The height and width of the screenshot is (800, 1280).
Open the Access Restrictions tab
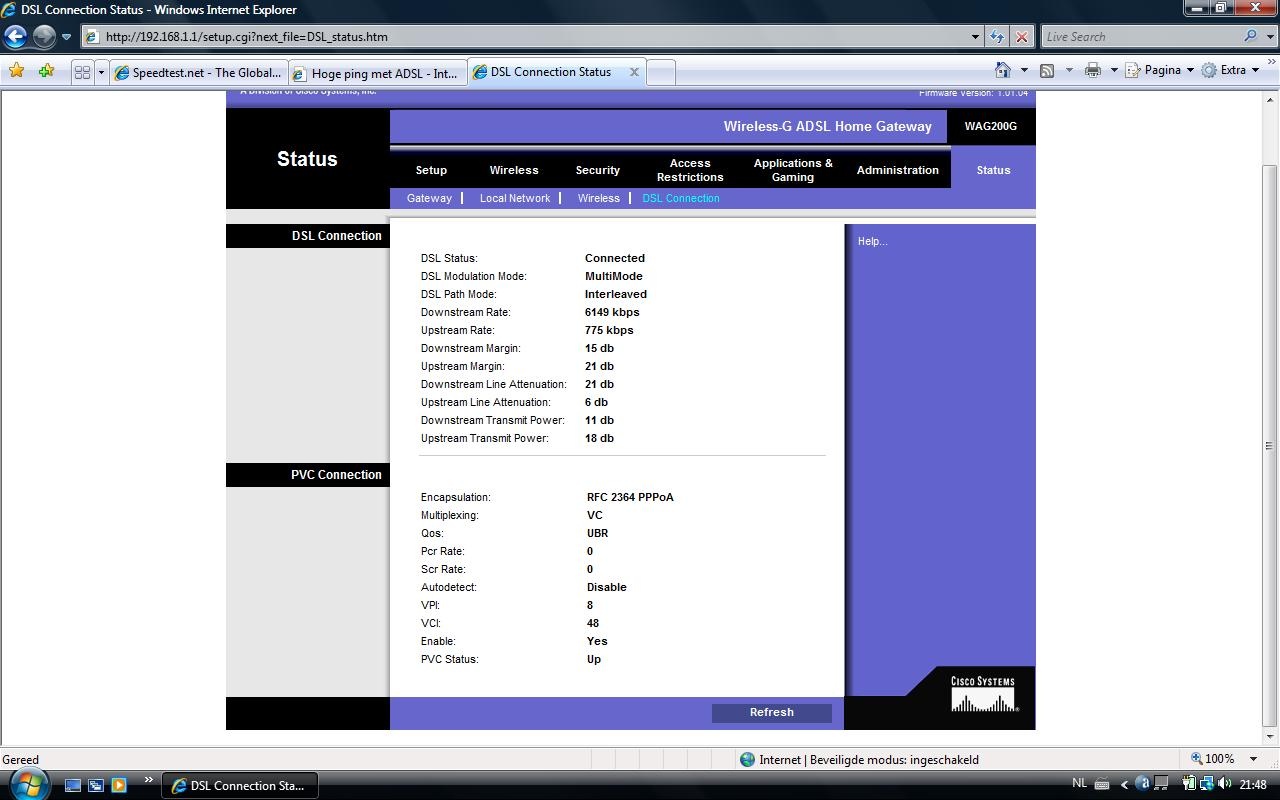[690, 170]
